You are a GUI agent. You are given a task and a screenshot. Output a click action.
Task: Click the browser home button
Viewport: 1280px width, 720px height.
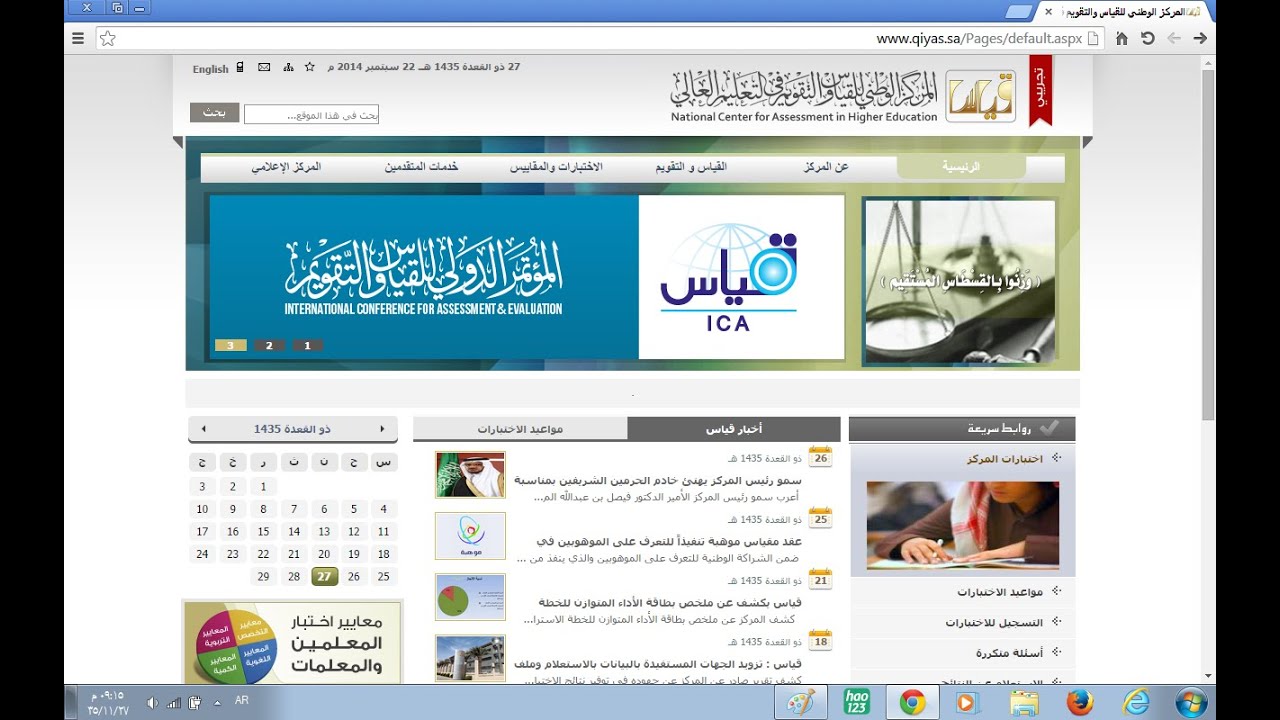pos(1121,38)
